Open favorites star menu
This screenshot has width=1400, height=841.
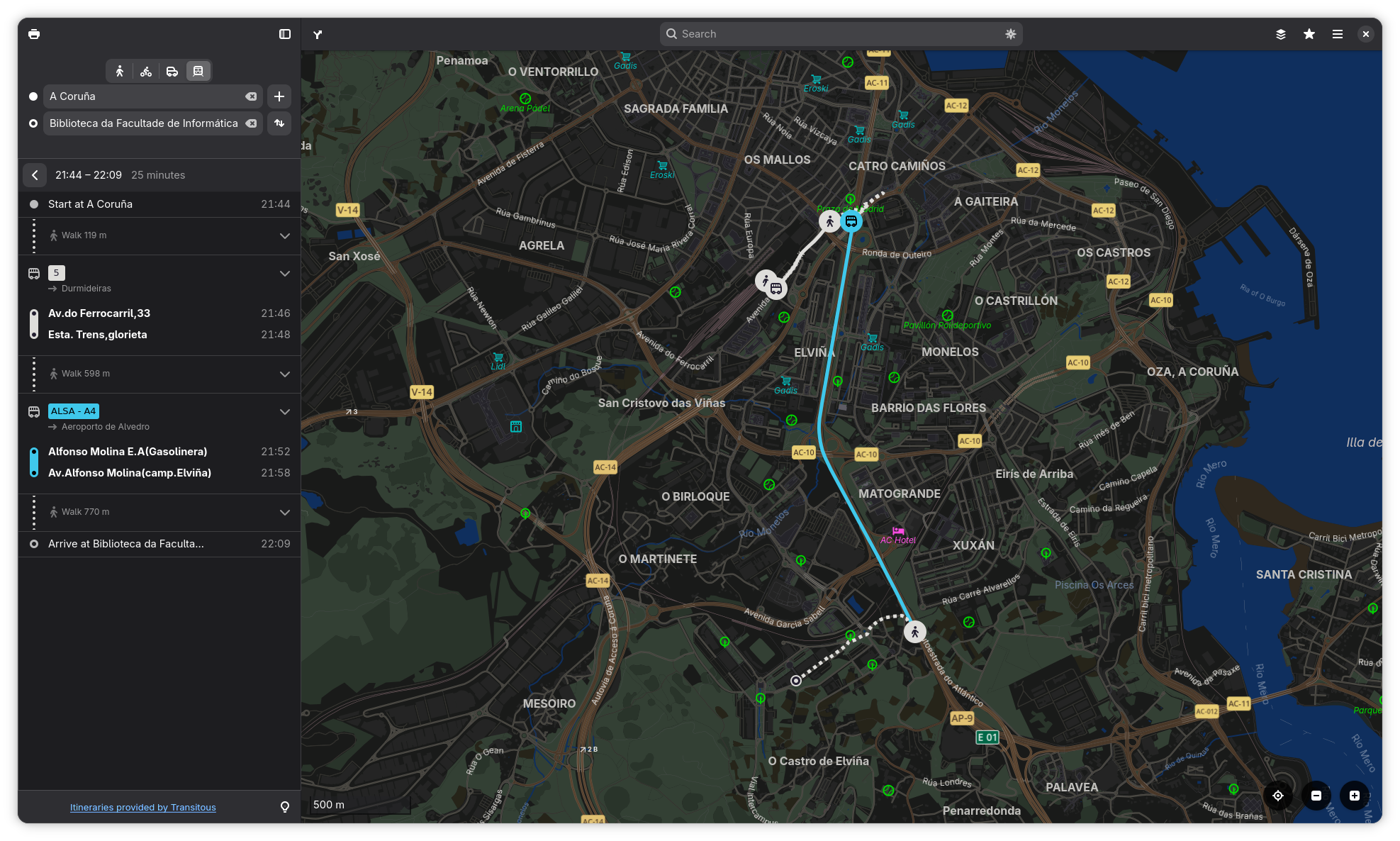(x=1309, y=34)
